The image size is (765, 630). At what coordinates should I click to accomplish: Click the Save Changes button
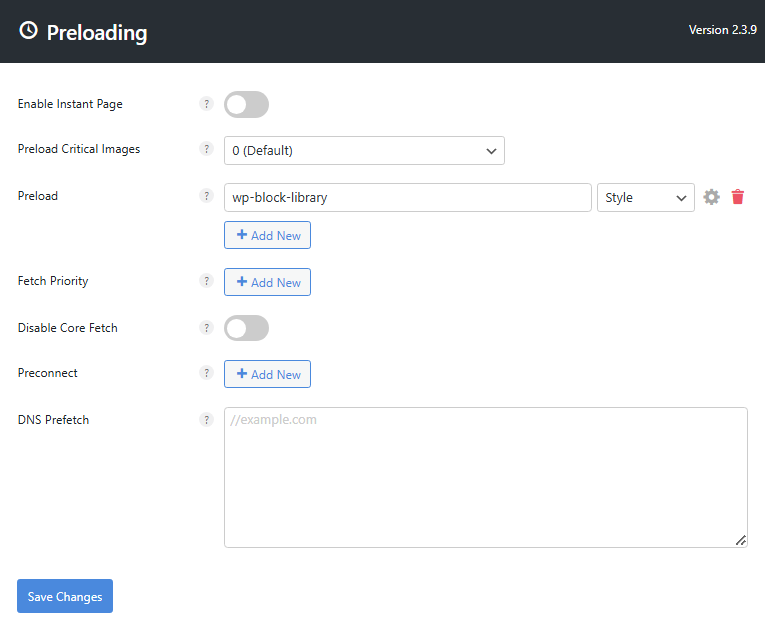(65, 596)
